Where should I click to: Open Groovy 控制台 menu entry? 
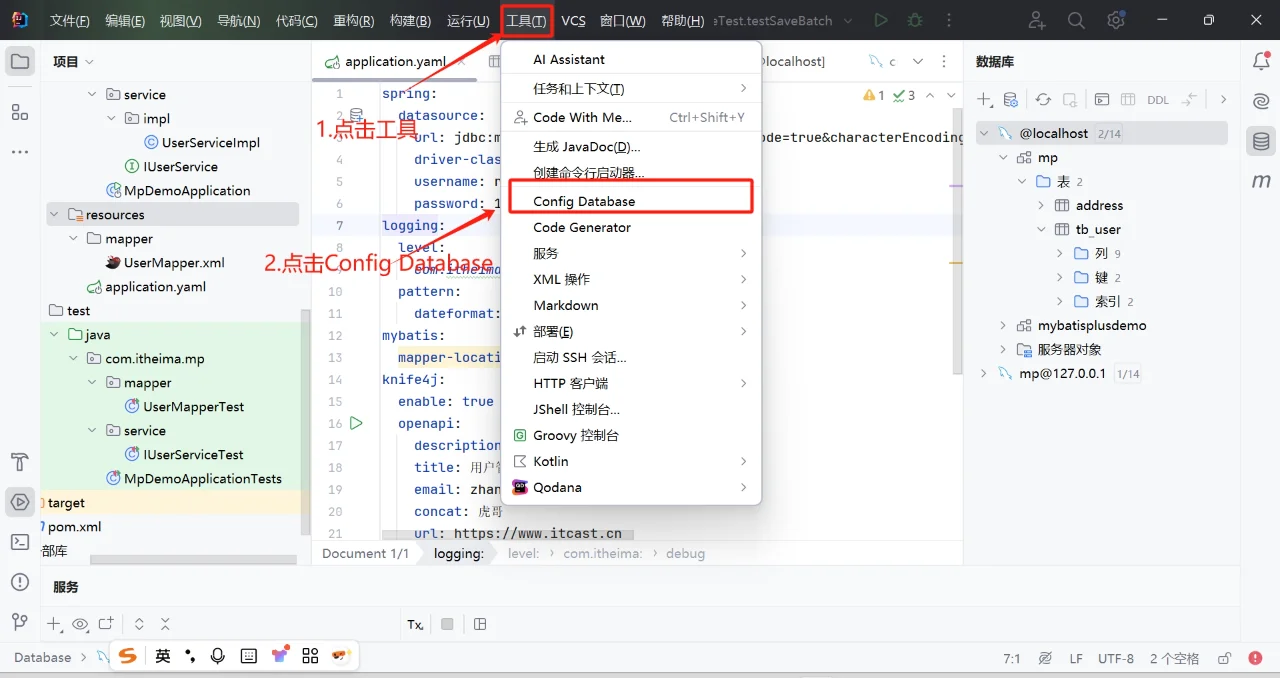631,435
